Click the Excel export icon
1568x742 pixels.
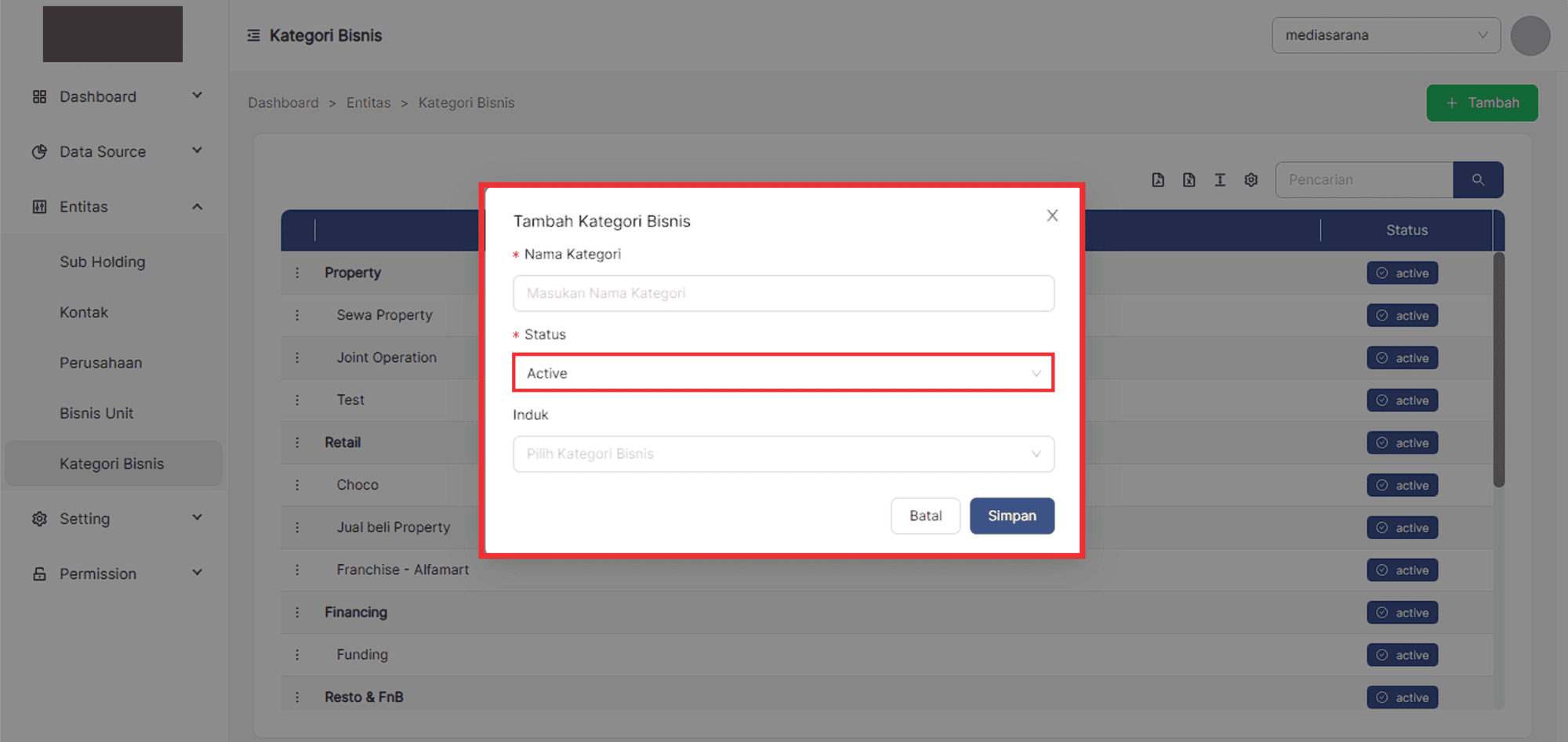[x=1189, y=180]
